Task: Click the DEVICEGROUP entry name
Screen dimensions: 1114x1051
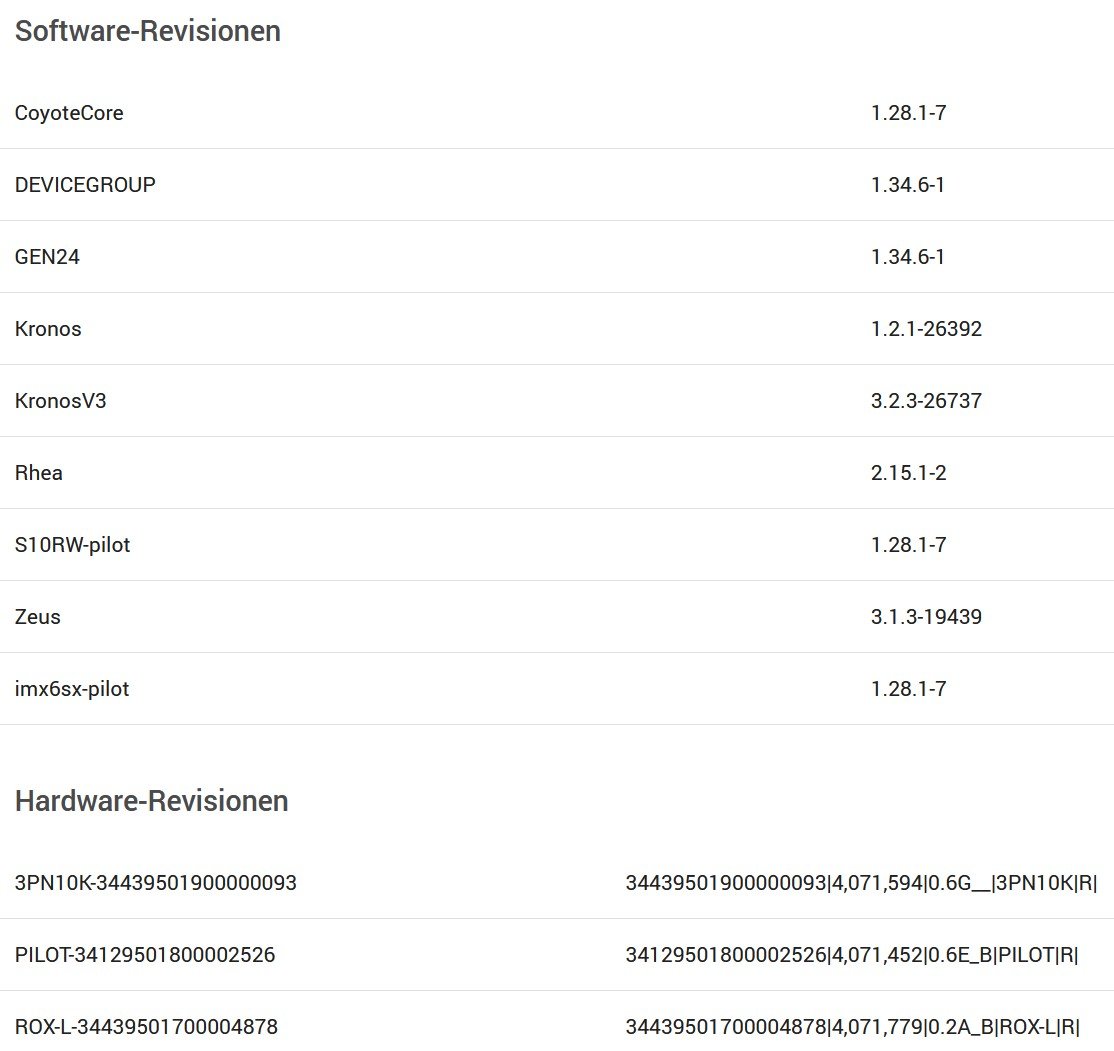Action: [x=85, y=185]
